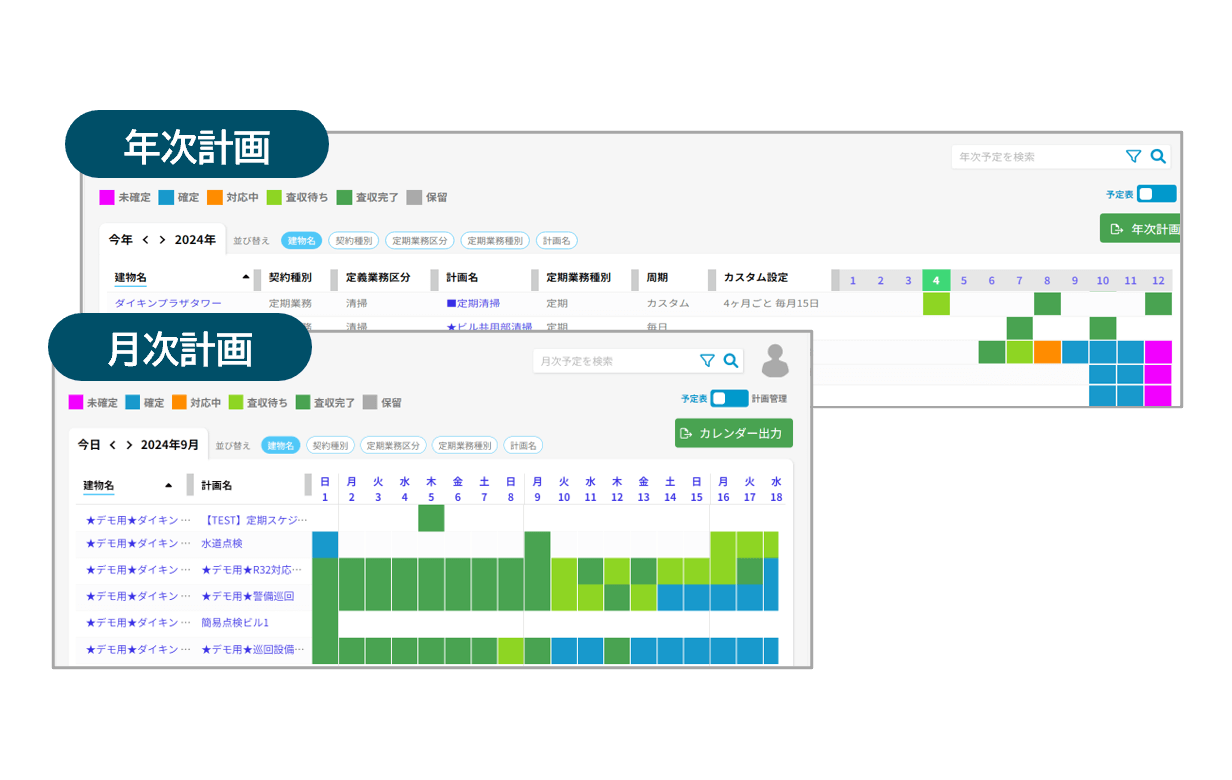Image resolution: width=1232 pixels, height=780 pixels.
Task: Click the カレンダー出力 button
Action: coord(733,433)
